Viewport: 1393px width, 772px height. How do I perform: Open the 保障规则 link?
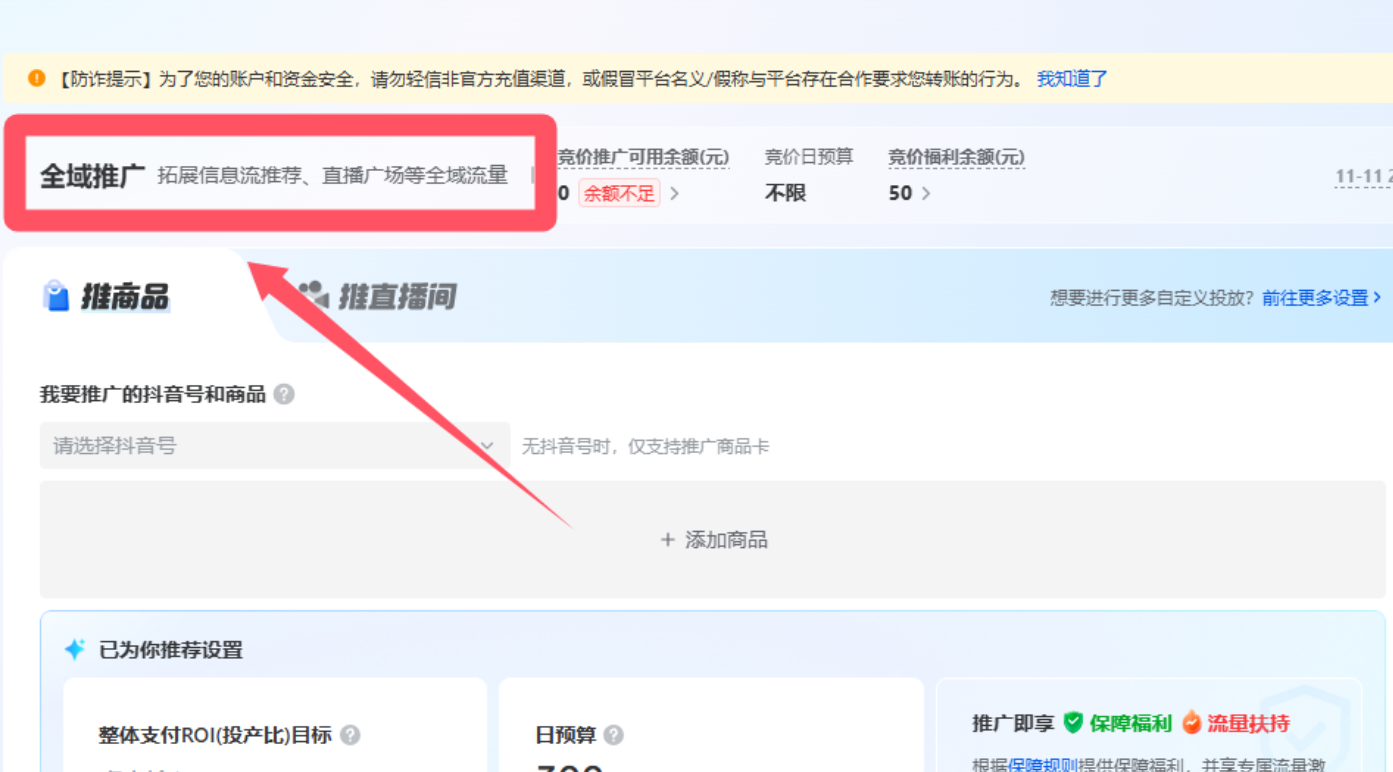click(x=1042, y=765)
